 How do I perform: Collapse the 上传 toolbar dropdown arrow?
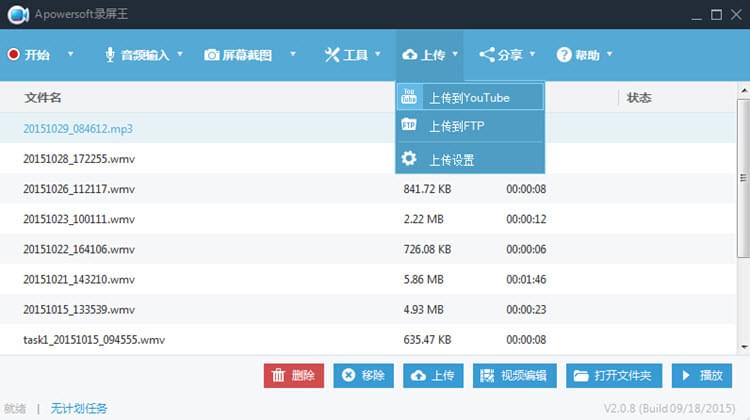tap(455, 54)
